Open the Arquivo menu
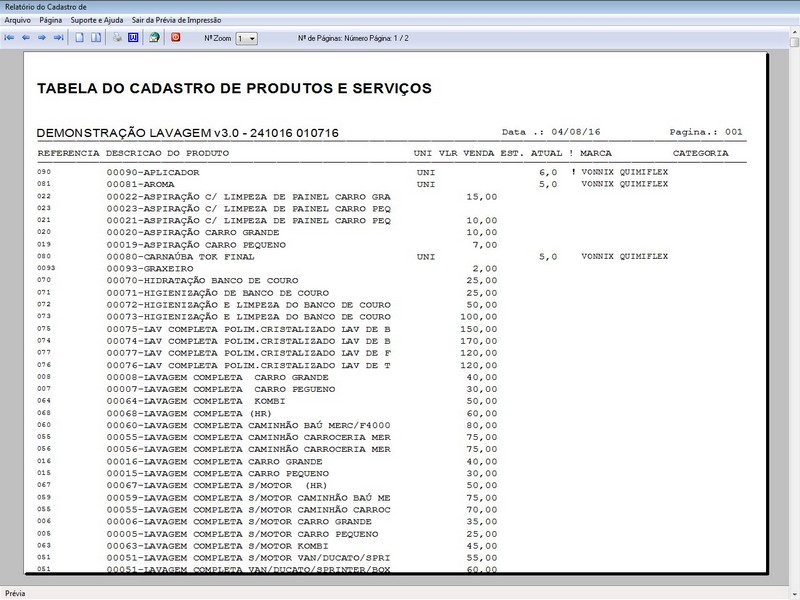The width and height of the screenshot is (800, 600). click(x=20, y=17)
